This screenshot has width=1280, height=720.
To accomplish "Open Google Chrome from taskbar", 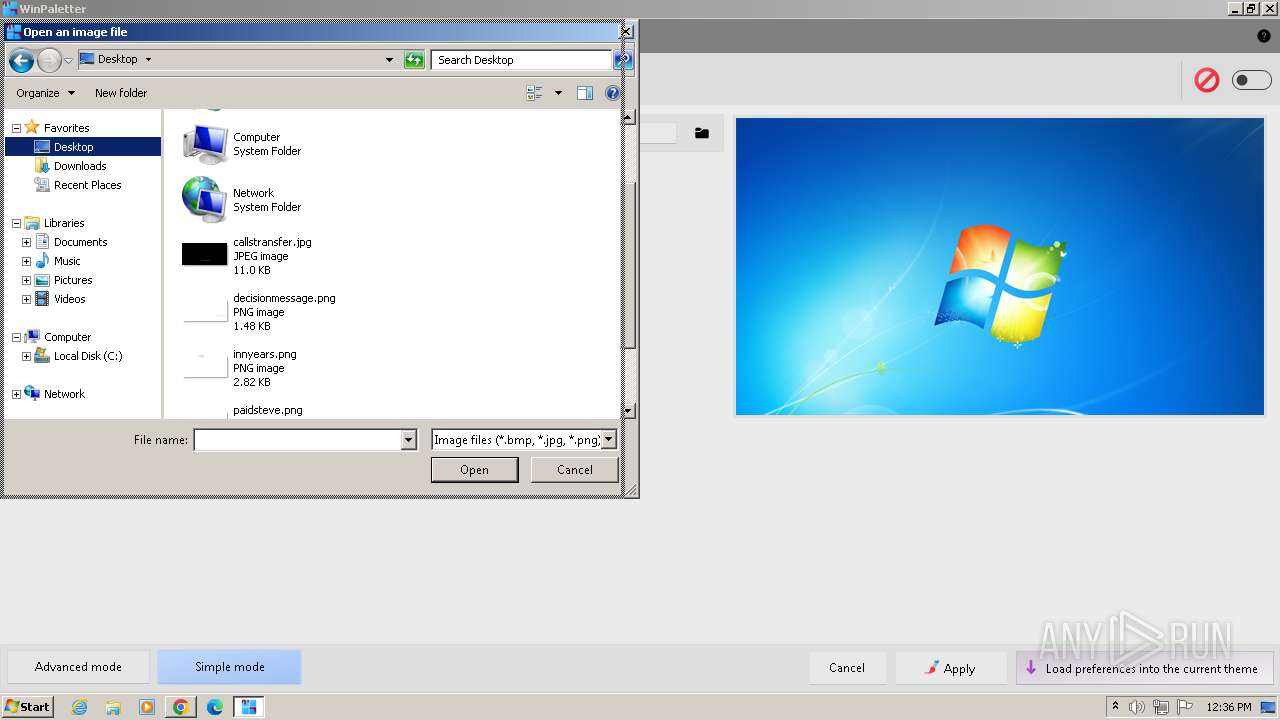I will [x=181, y=707].
